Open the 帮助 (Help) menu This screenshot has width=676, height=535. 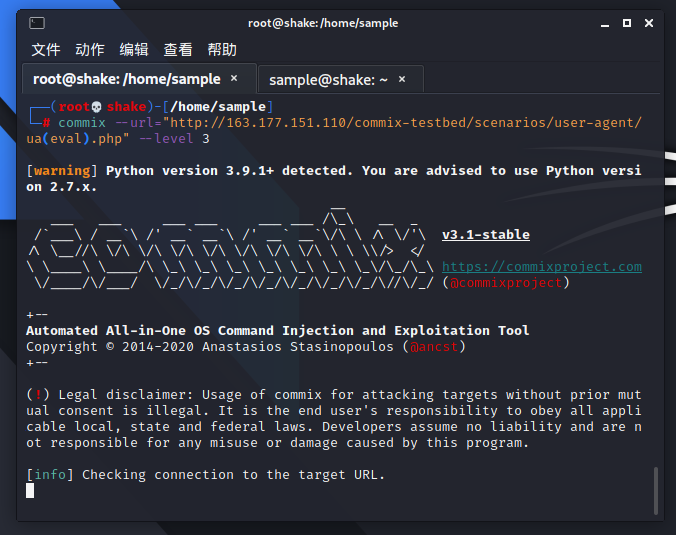(x=222, y=50)
